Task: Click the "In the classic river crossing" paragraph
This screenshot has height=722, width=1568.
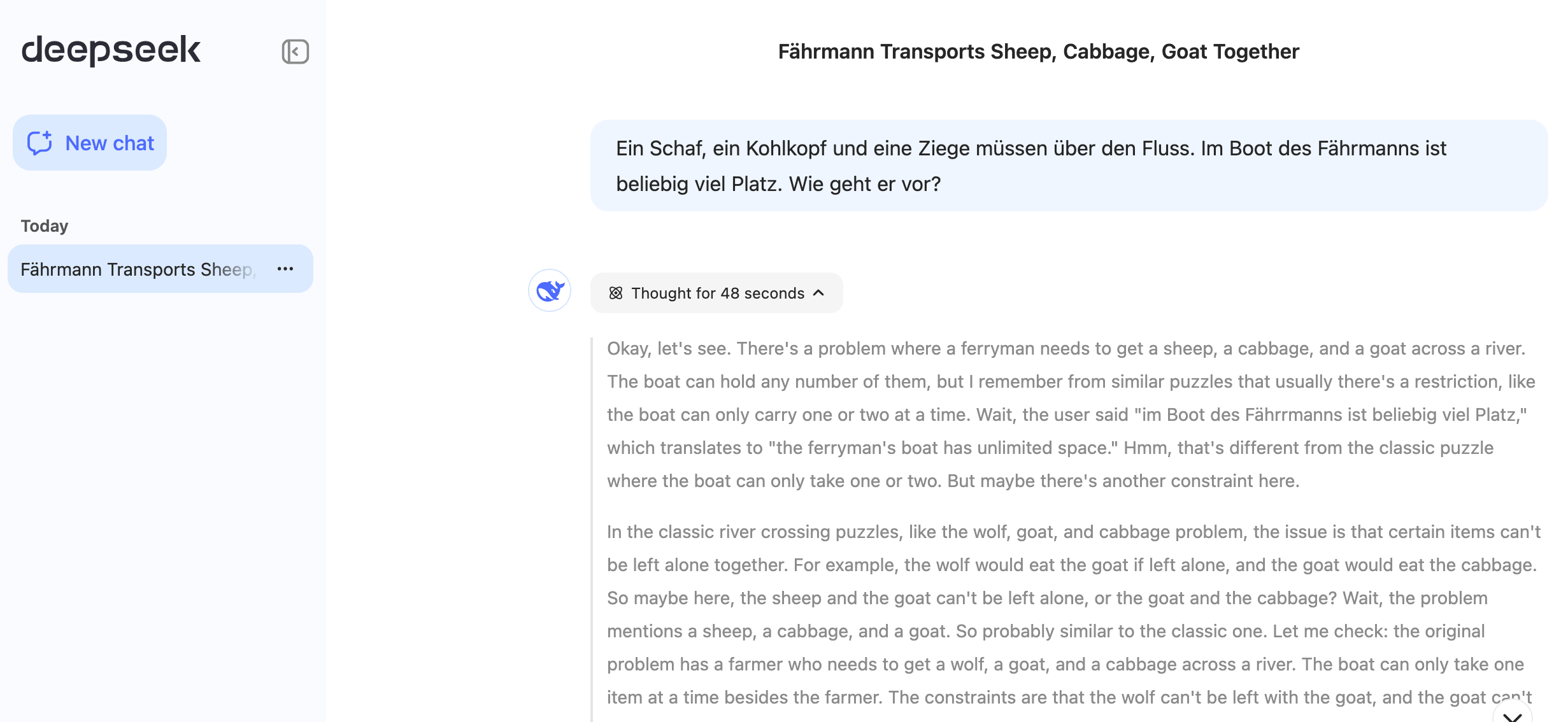Action: 1073,614
